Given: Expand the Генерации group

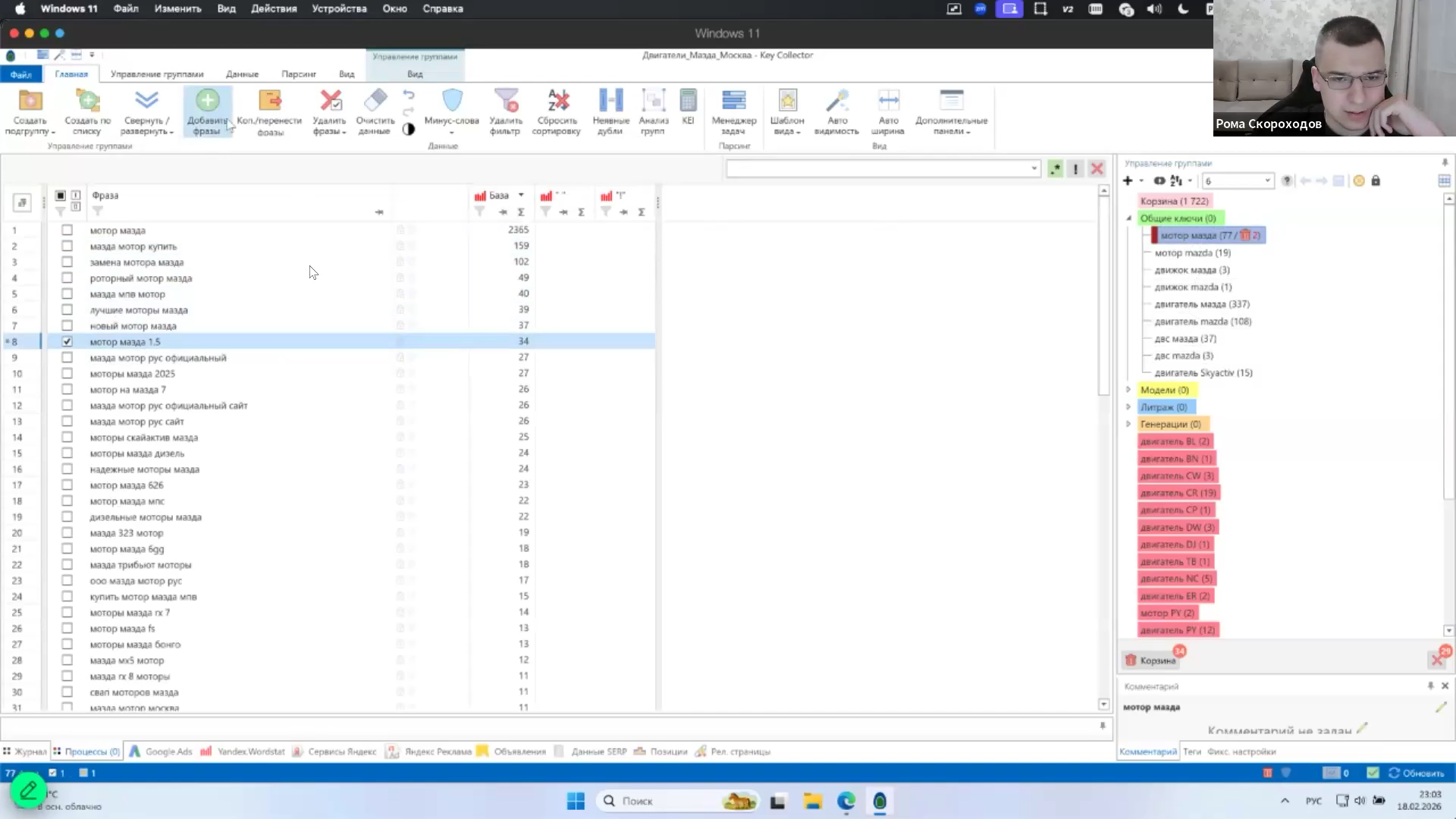Looking at the screenshot, I should [x=1128, y=424].
